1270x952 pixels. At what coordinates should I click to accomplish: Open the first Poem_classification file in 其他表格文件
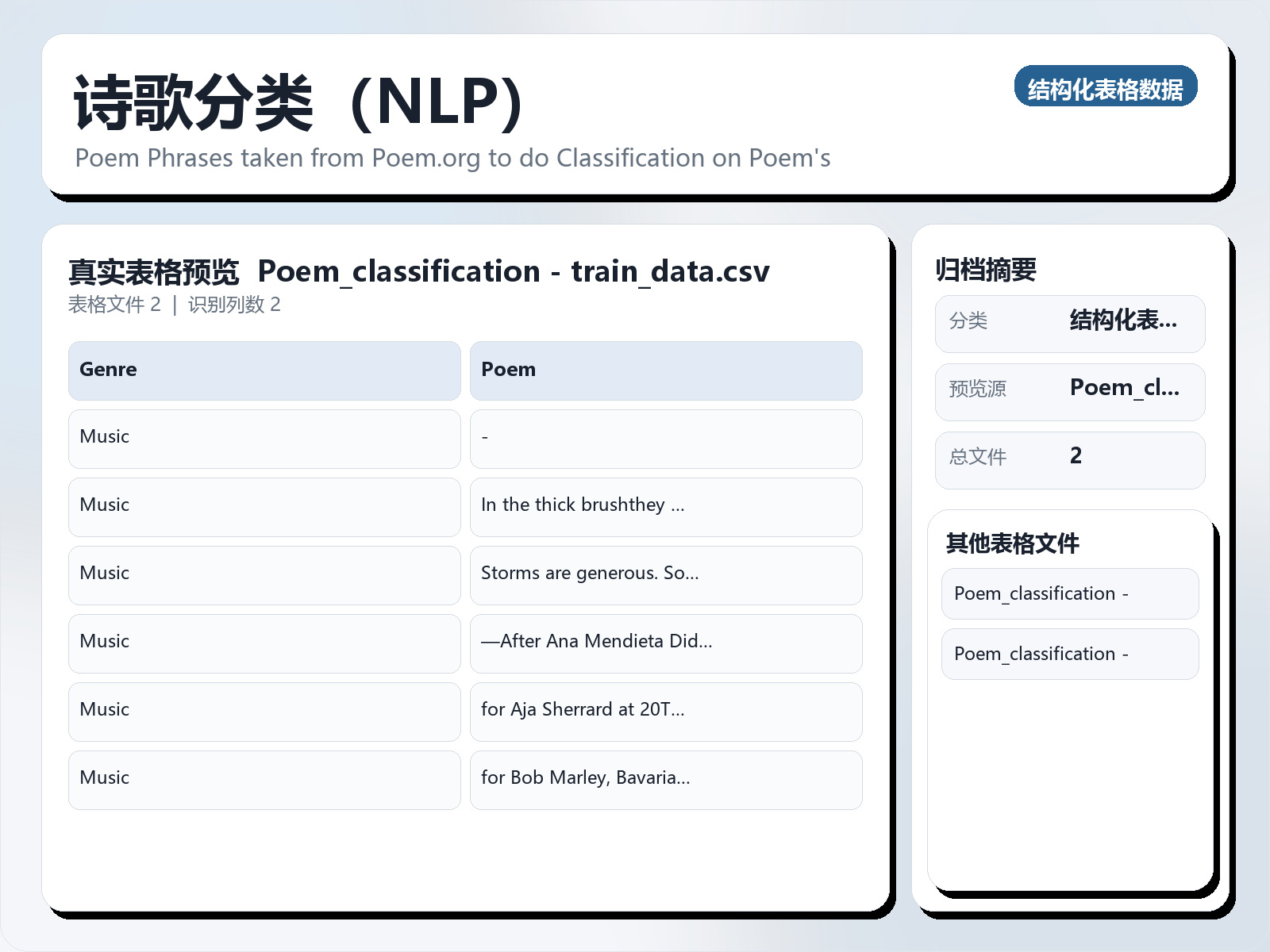(1069, 593)
